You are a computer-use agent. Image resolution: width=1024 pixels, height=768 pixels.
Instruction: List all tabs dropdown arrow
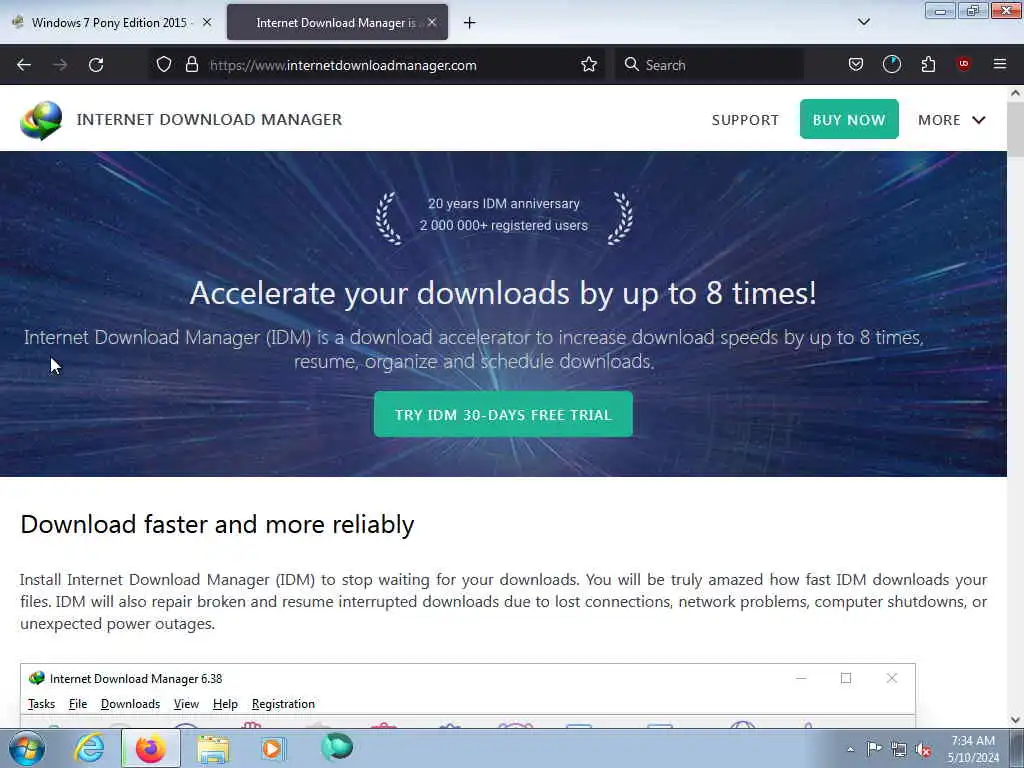tap(863, 22)
